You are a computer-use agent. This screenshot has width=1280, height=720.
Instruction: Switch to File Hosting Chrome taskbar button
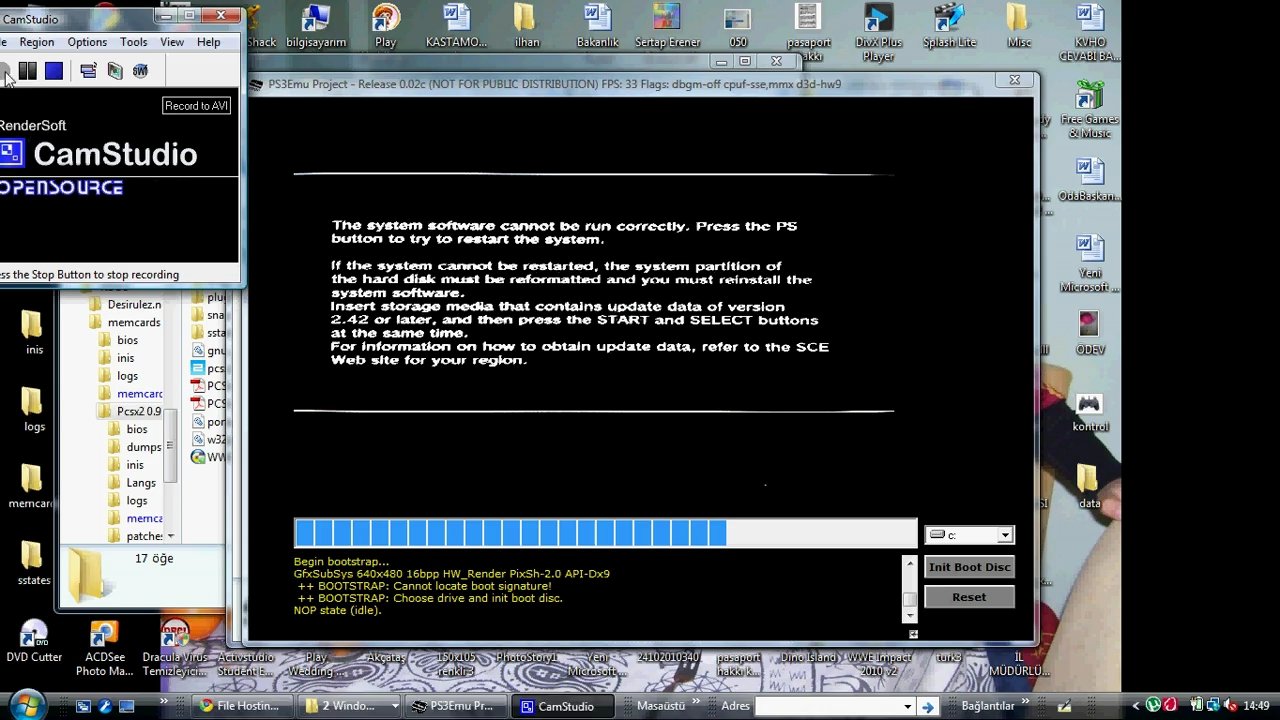click(241, 706)
